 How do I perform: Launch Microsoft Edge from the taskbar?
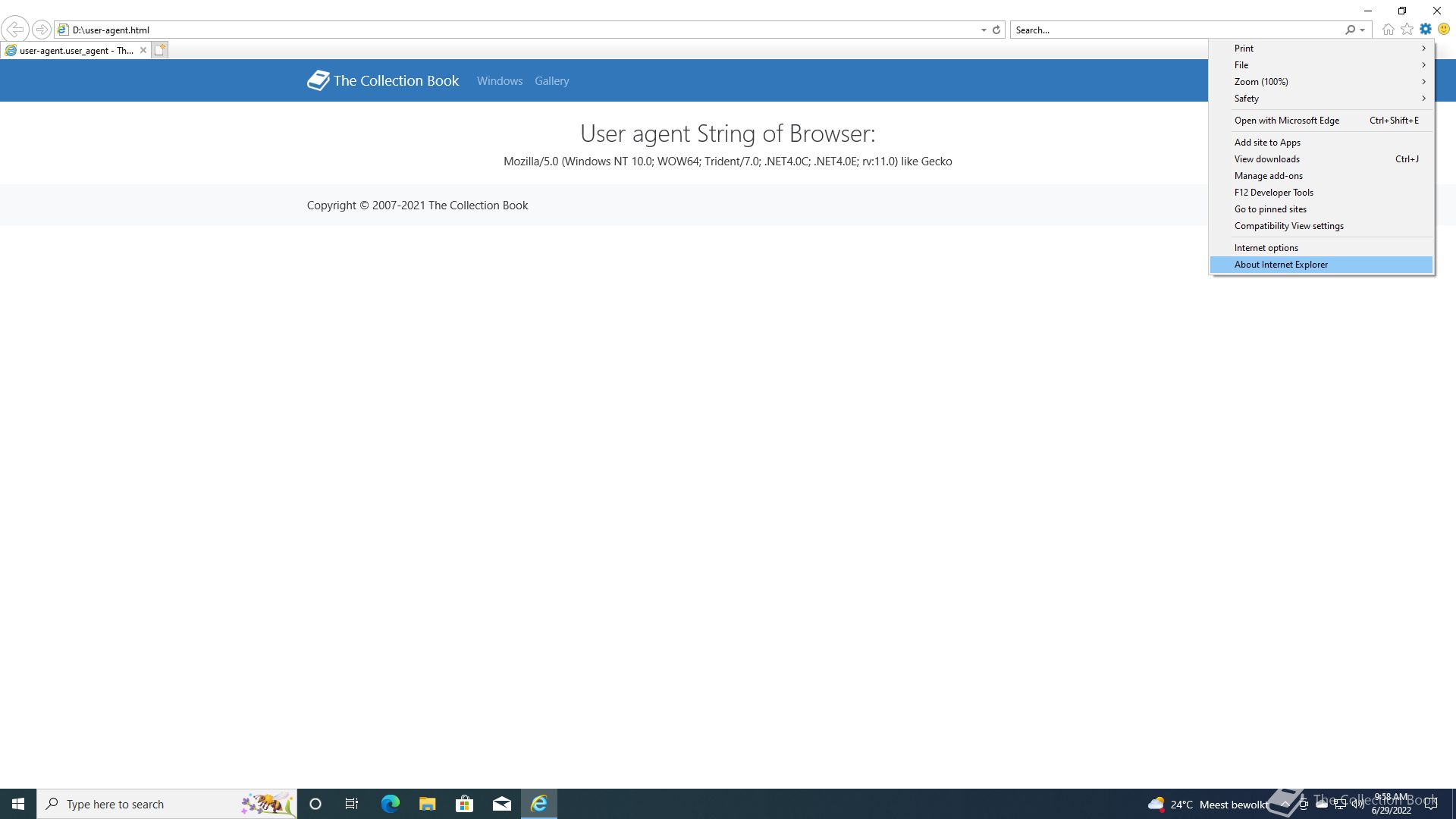click(390, 804)
